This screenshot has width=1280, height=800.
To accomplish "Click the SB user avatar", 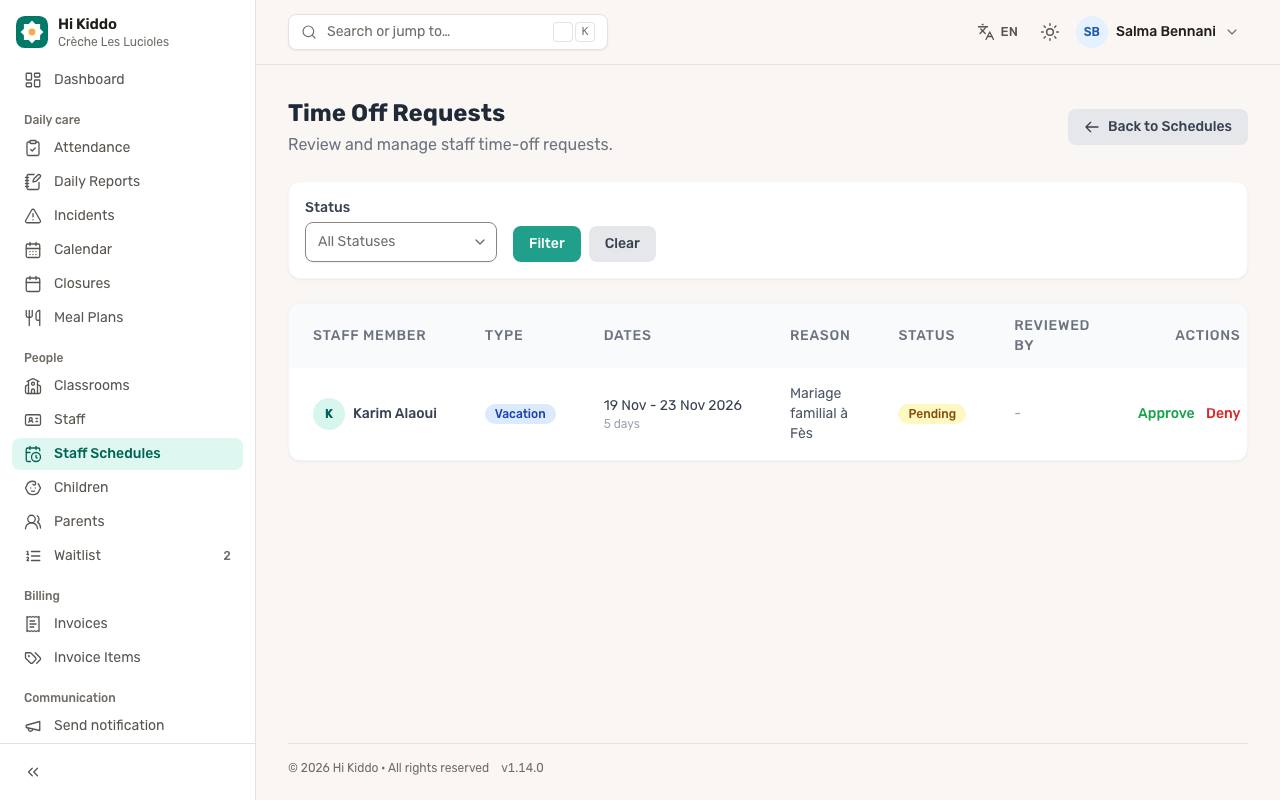I will (x=1092, y=32).
